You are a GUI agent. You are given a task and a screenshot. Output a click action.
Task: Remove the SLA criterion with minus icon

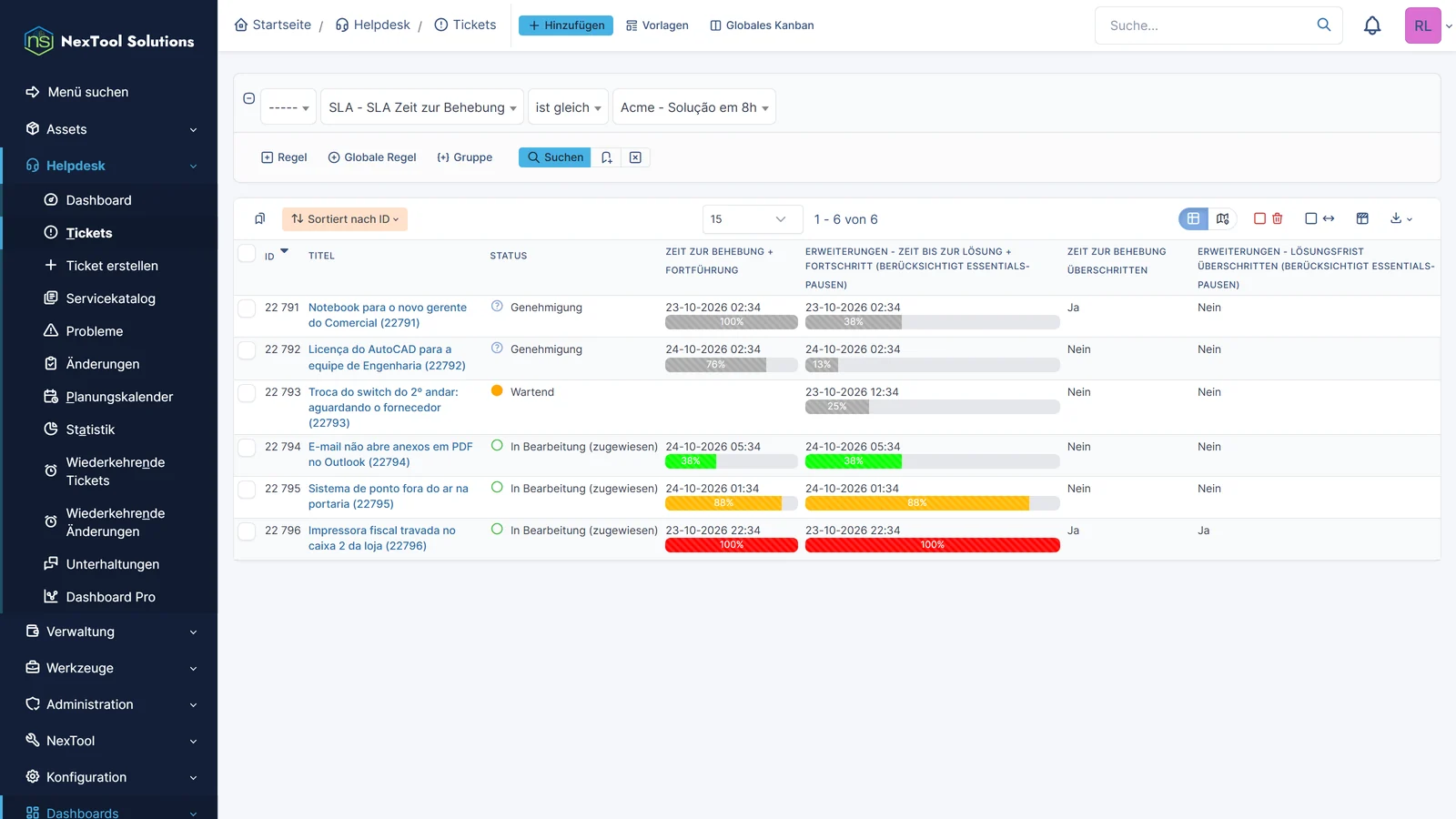[x=248, y=98]
